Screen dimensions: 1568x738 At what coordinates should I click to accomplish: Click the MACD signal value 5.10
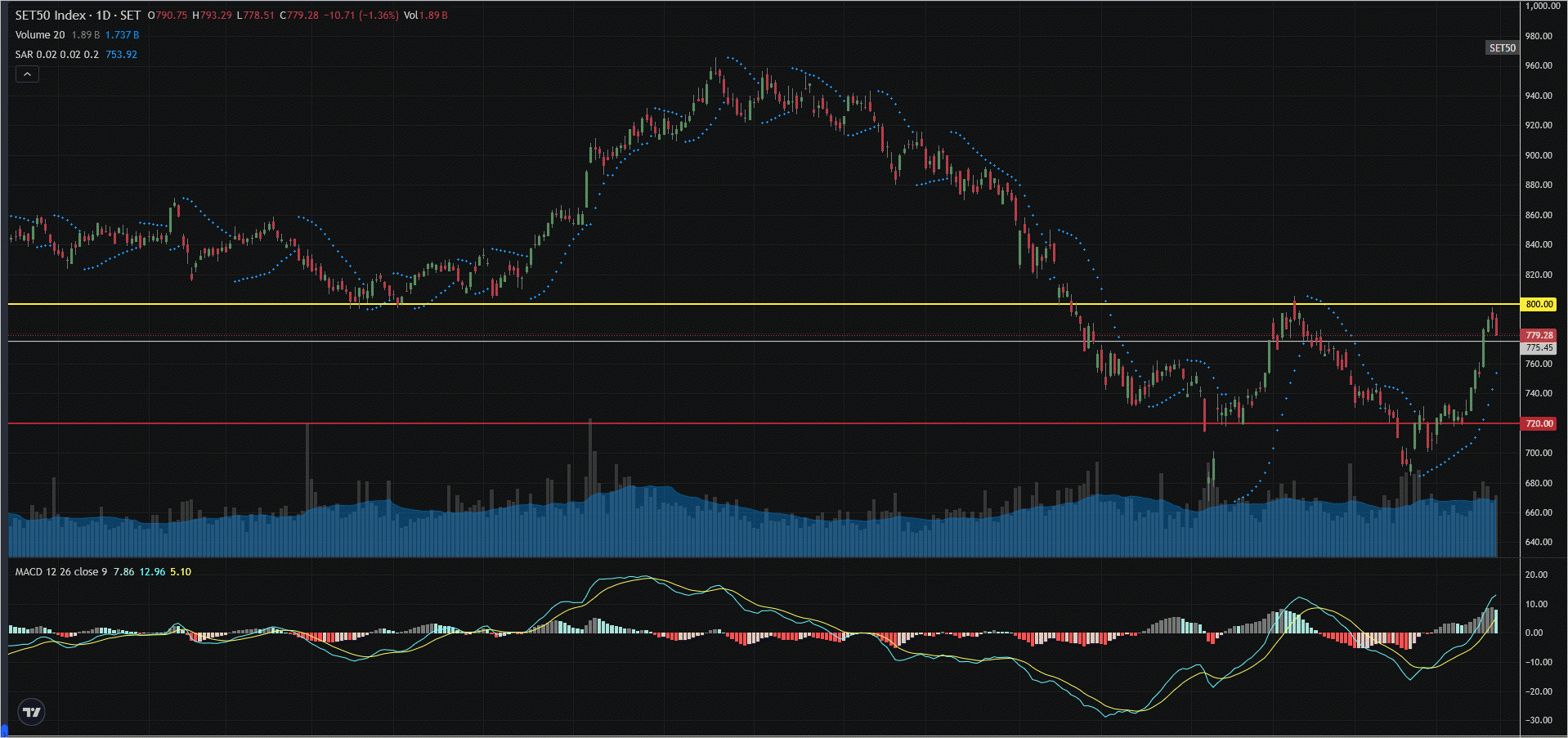181,572
